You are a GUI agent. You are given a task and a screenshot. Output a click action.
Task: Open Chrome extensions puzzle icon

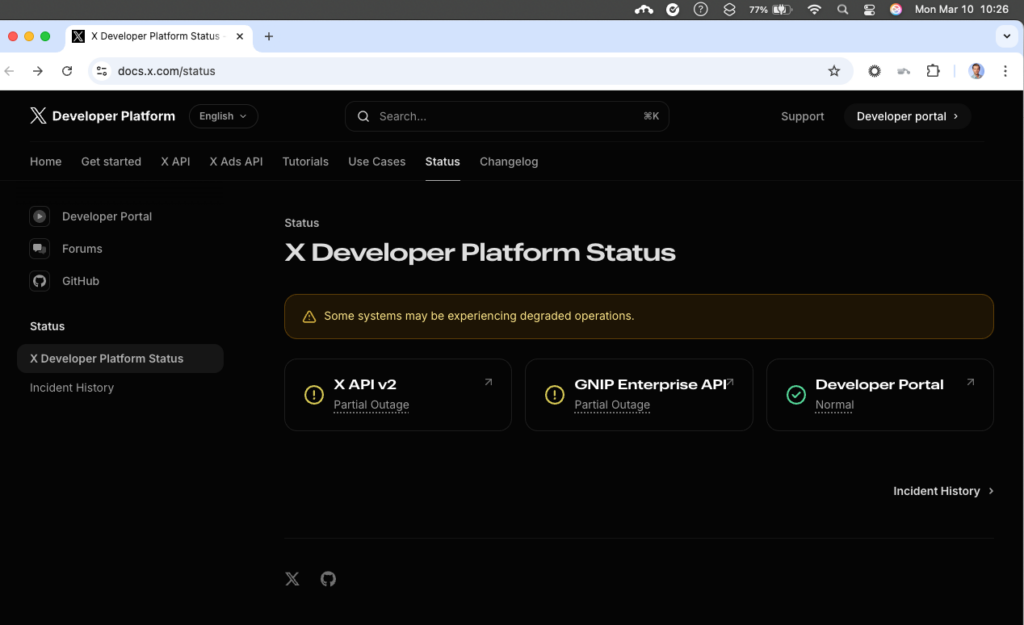click(x=933, y=71)
